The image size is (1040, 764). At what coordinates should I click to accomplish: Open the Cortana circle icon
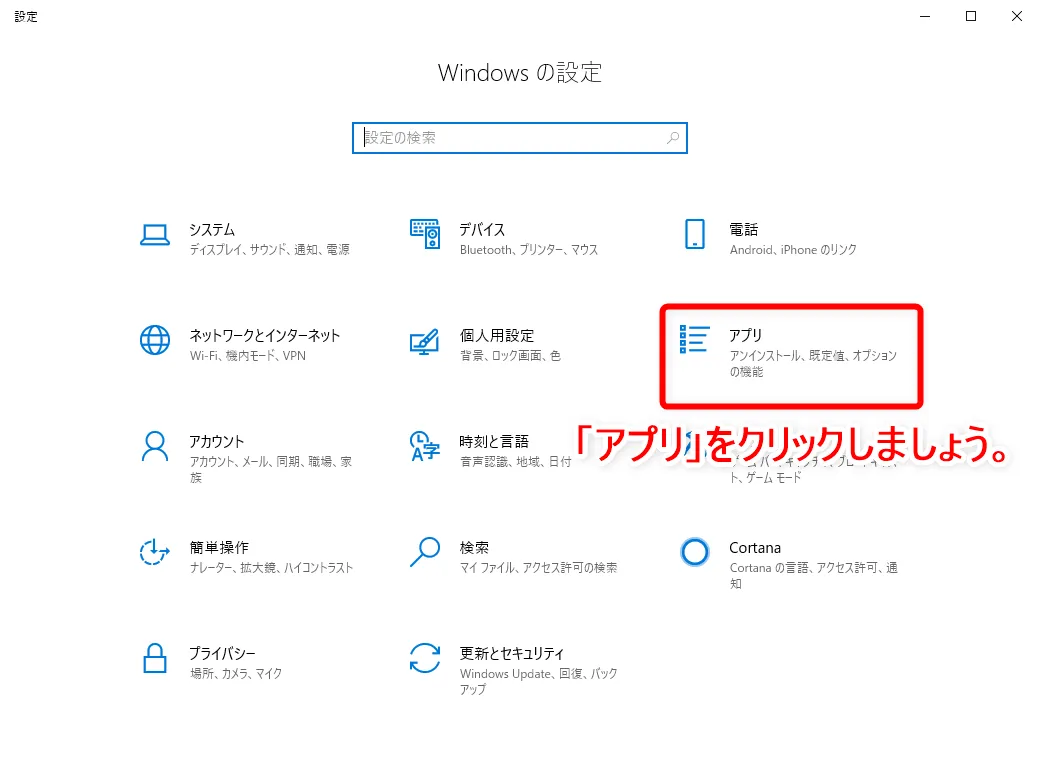coord(694,552)
